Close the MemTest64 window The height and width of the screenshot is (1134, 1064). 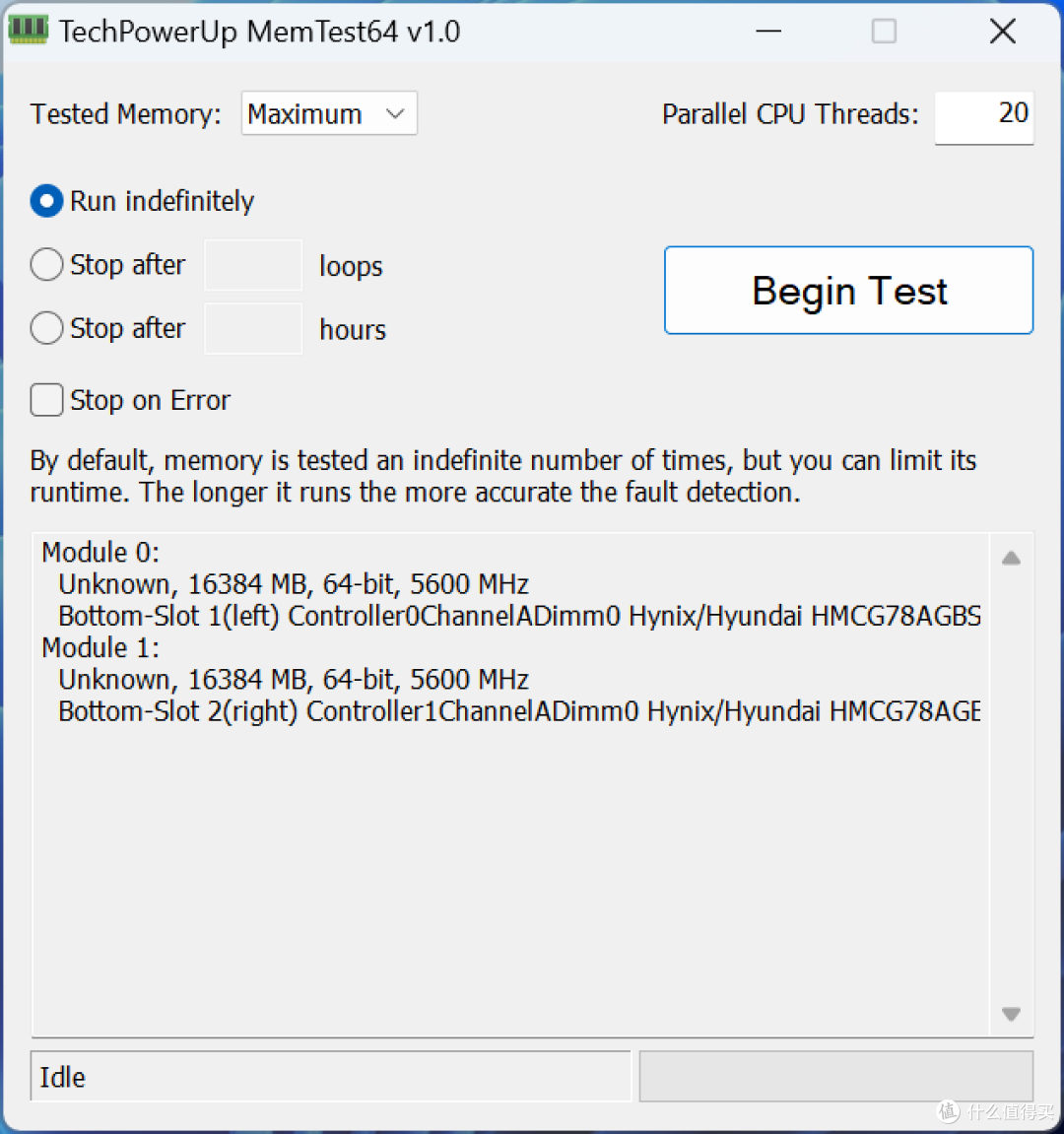(x=1003, y=32)
